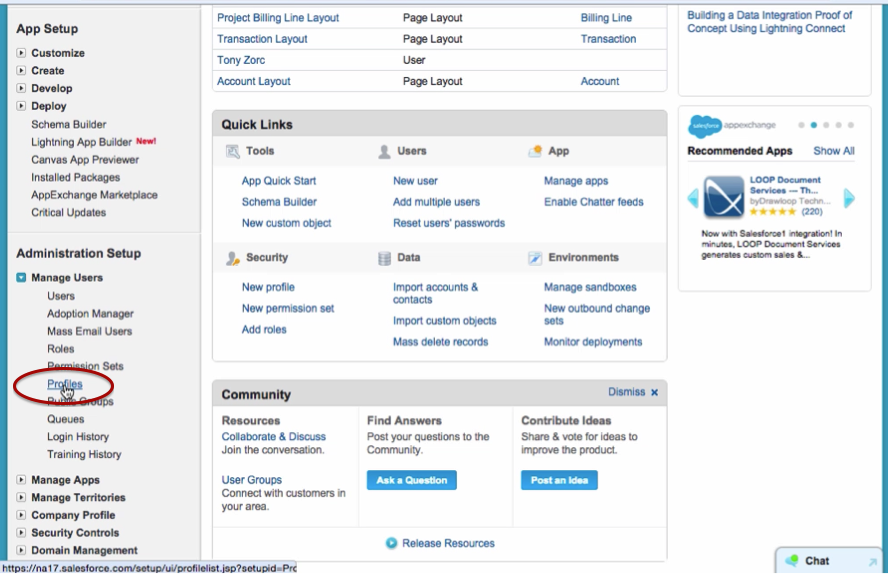The width and height of the screenshot is (889, 574).
Task: Click the New profile quick link
Action: click(268, 287)
